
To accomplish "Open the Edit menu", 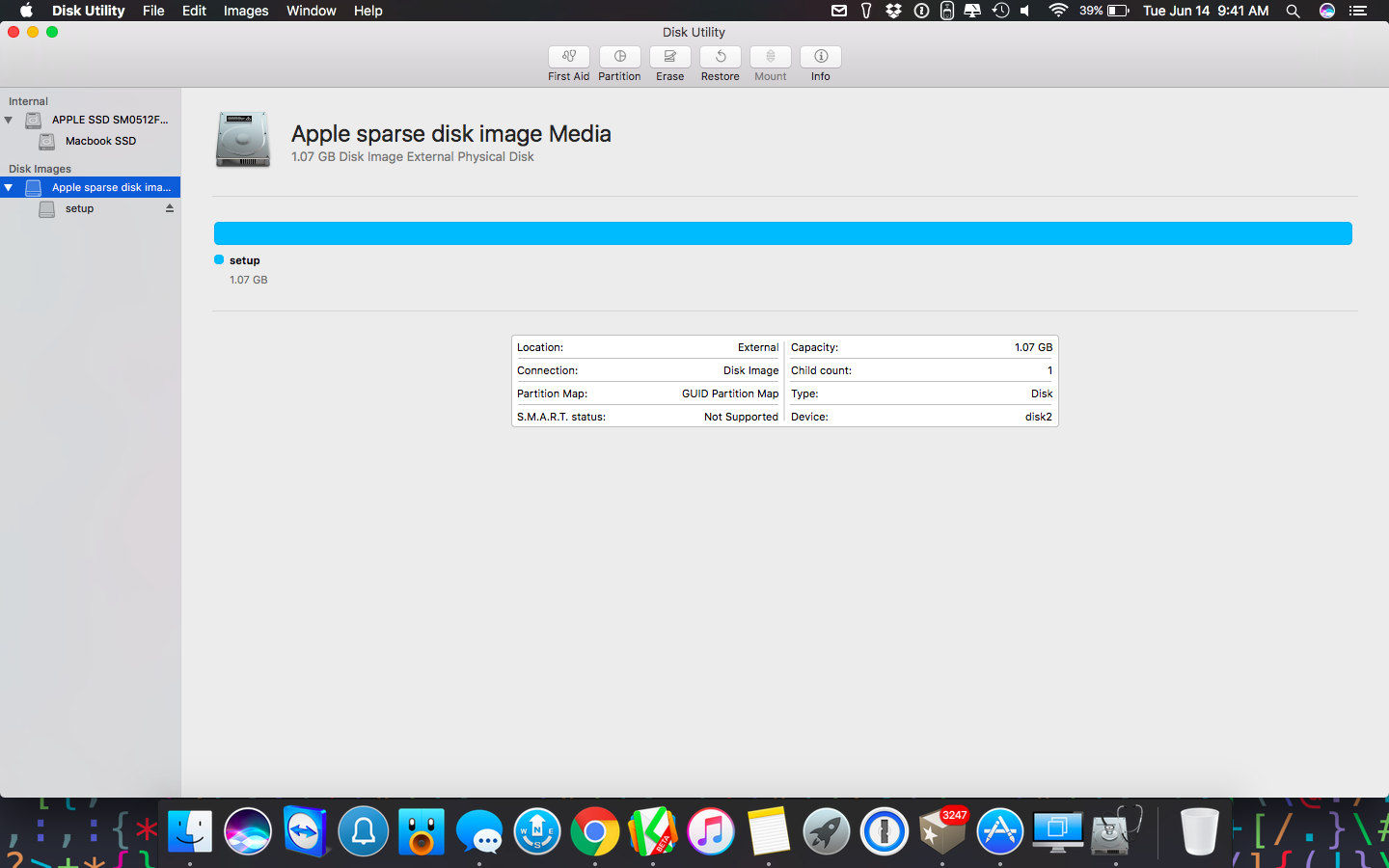I will tap(194, 11).
